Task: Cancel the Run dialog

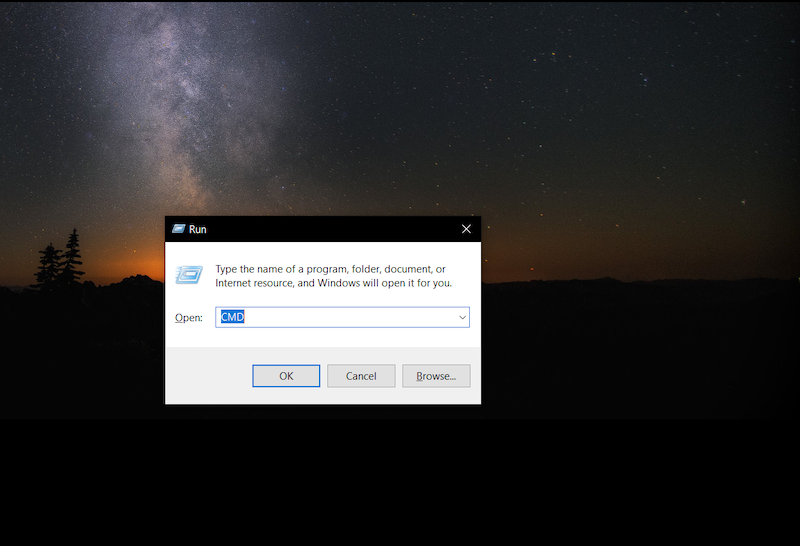Action: point(361,376)
